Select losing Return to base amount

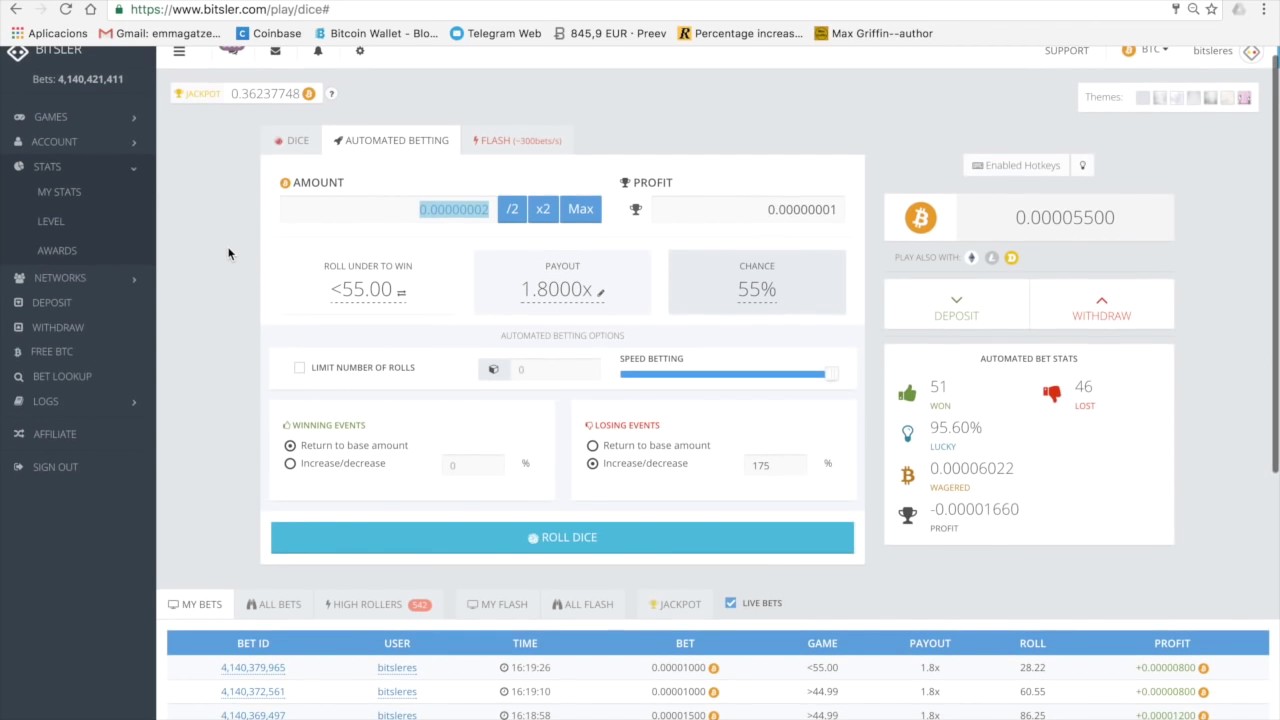tap(592, 446)
